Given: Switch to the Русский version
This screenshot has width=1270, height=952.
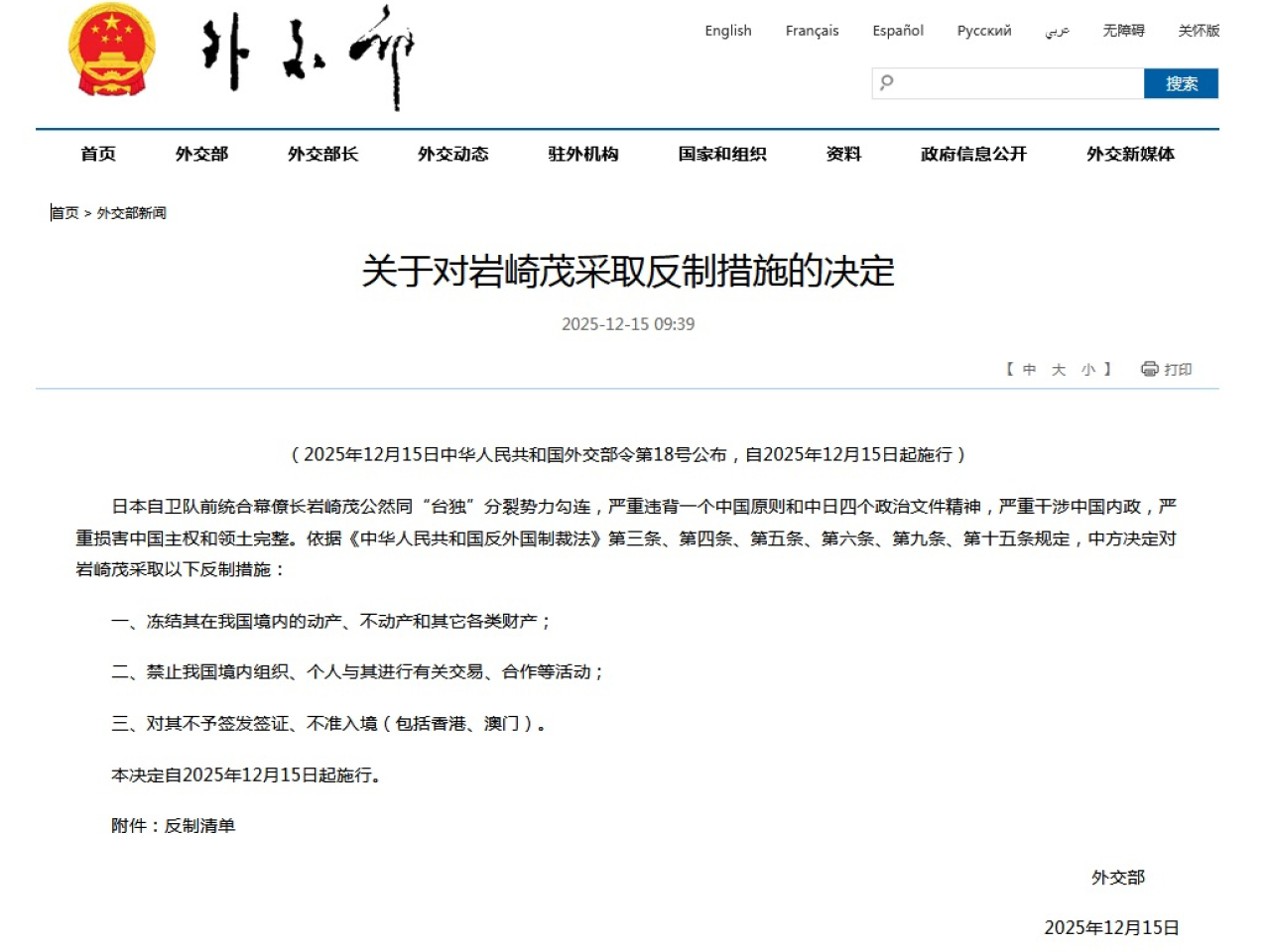Looking at the screenshot, I should pyautogui.click(x=983, y=31).
